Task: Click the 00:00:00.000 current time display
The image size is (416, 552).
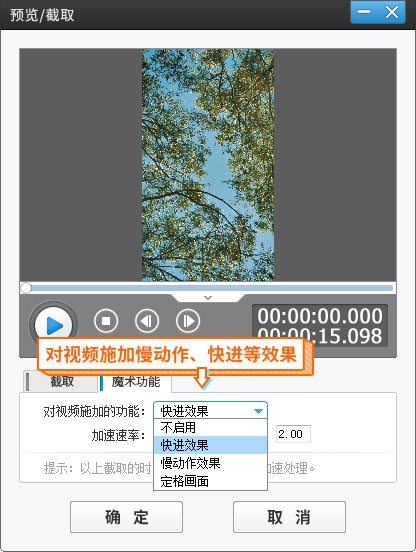Action: 320,316
